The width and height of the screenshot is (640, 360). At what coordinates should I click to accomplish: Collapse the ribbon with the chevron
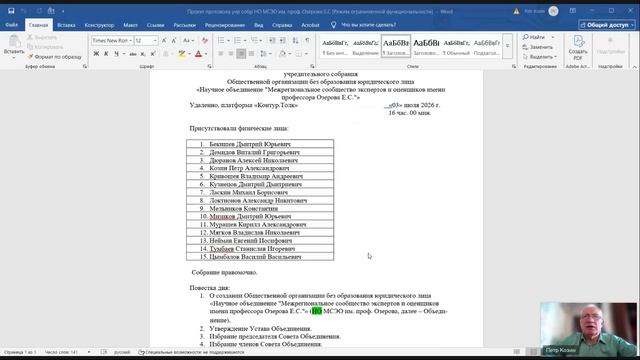634,67
